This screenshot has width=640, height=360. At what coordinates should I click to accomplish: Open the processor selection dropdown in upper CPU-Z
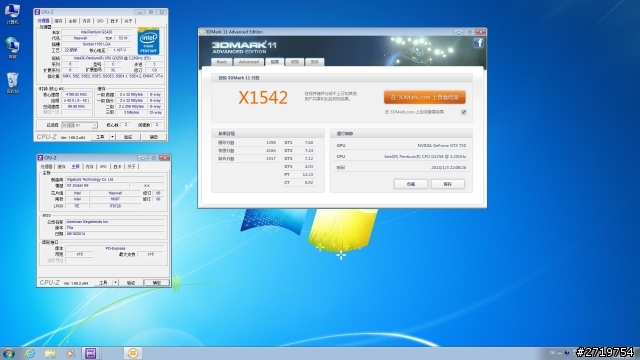(80, 125)
